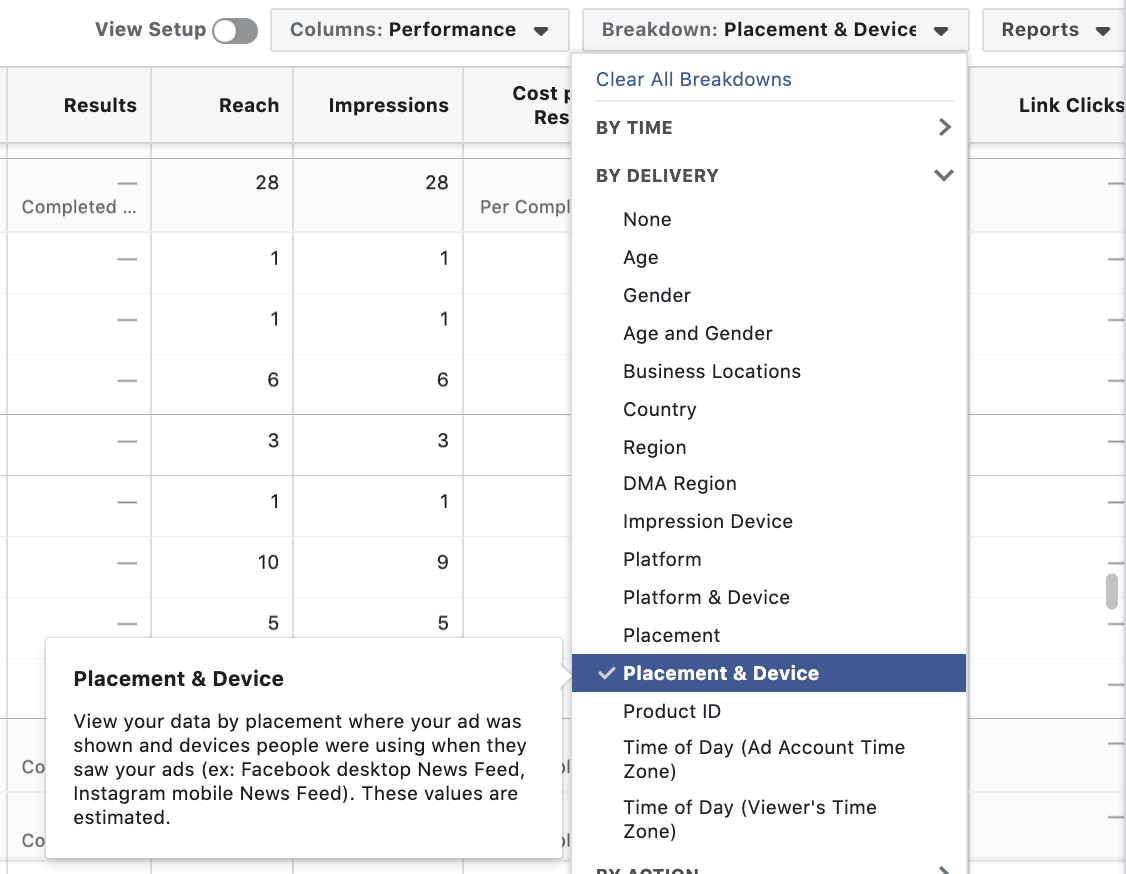1126x874 pixels.
Task: Open the Reports dropdown
Action: click(1054, 29)
